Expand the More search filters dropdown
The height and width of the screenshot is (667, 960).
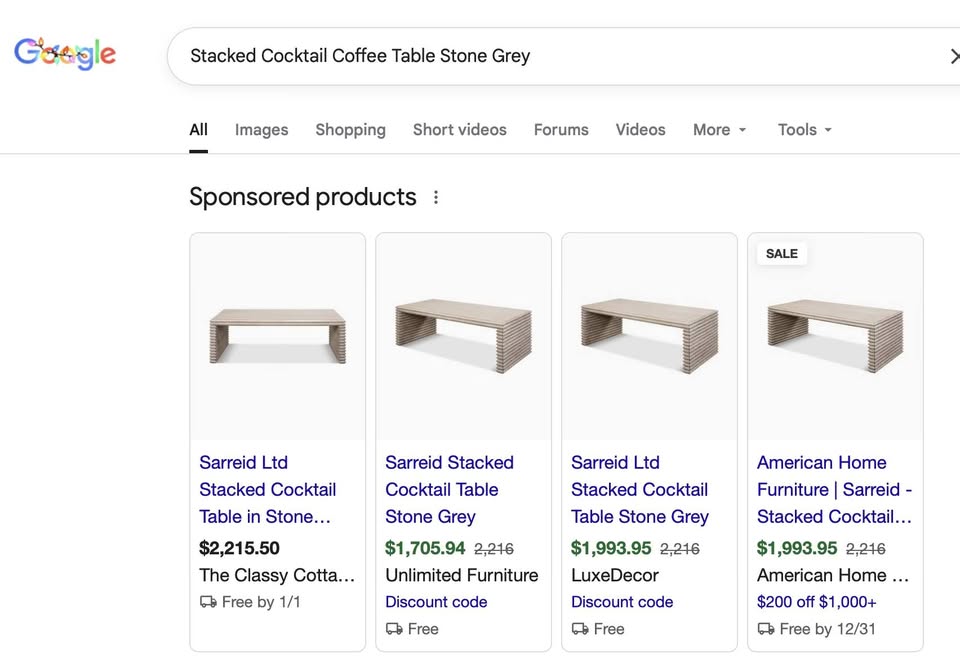pyautogui.click(x=720, y=130)
